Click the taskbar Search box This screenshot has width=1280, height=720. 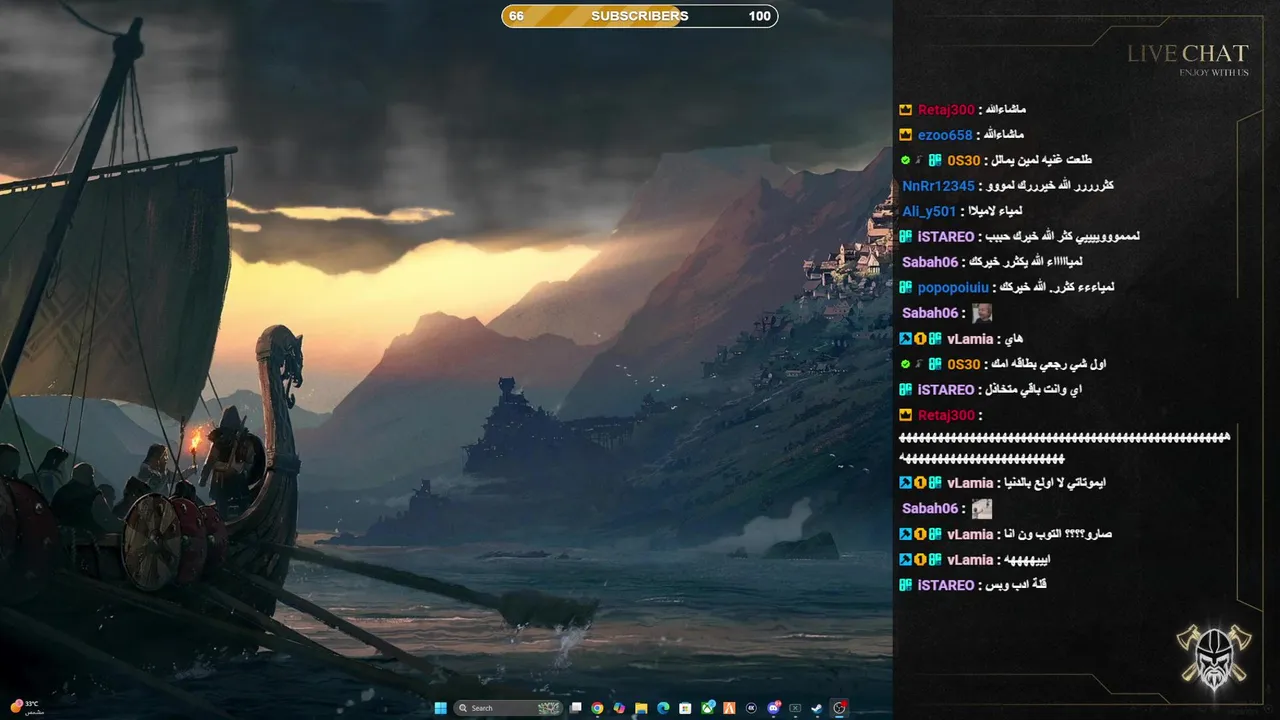pyautogui.click(x=508, y=708)
